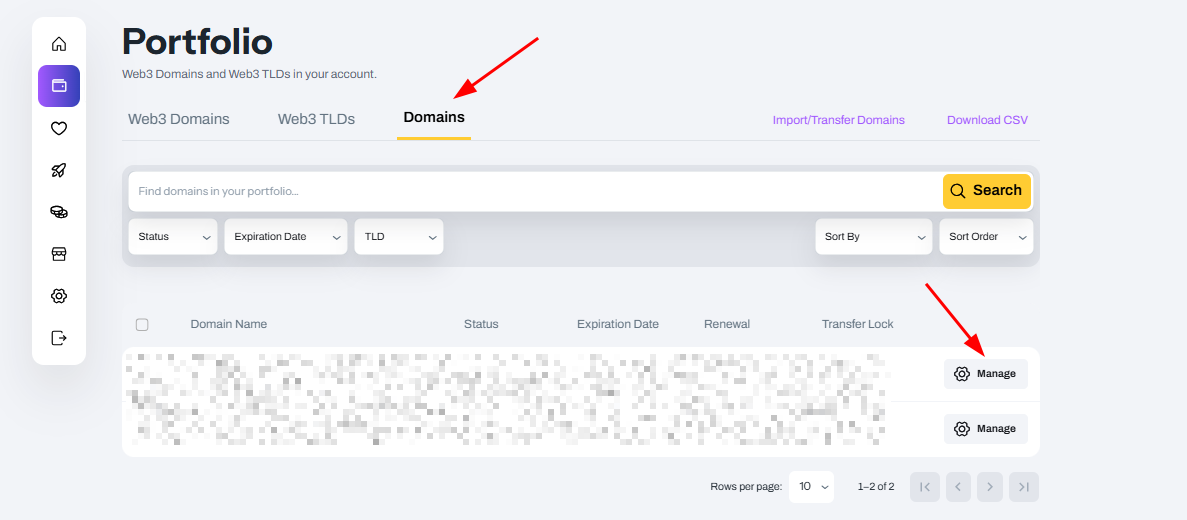The height and width of the screenshot is (520, 1187).
Task: Open the Sort Order dropdown
Action: click(986, 237)
